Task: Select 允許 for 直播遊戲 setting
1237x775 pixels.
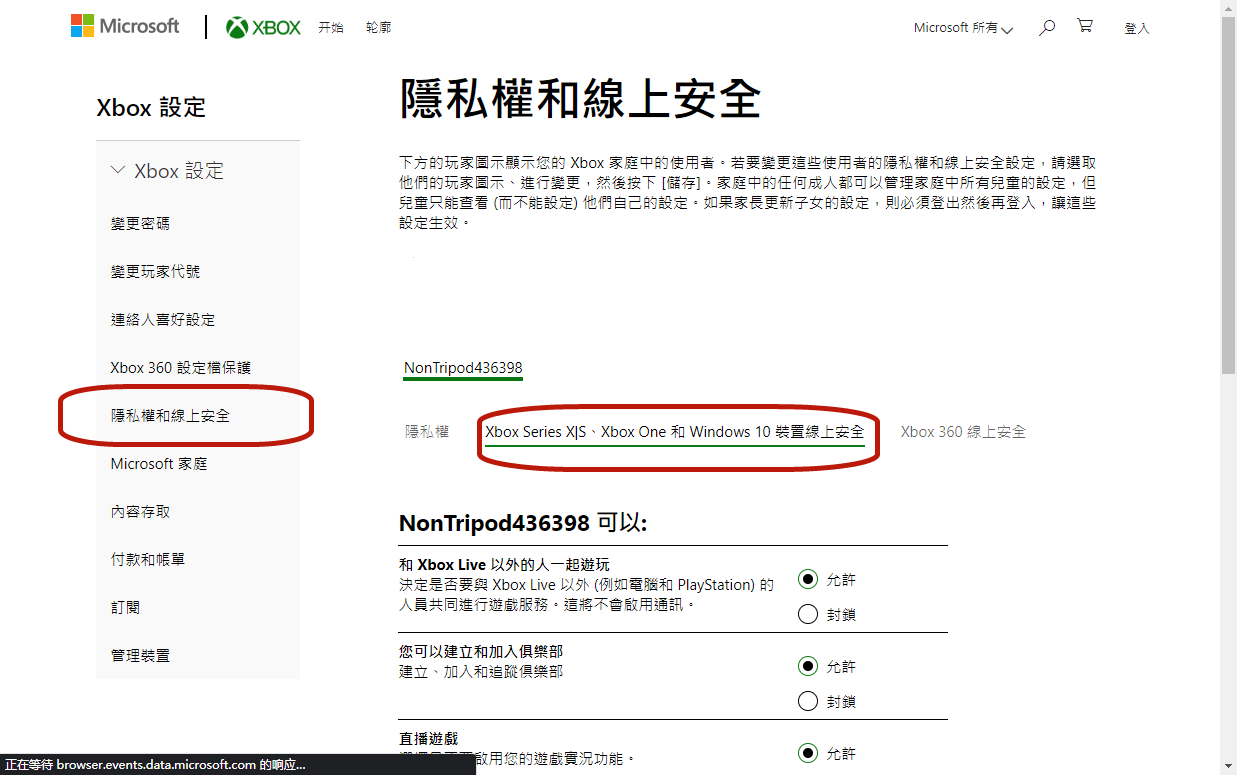Action: click(808, 754)
